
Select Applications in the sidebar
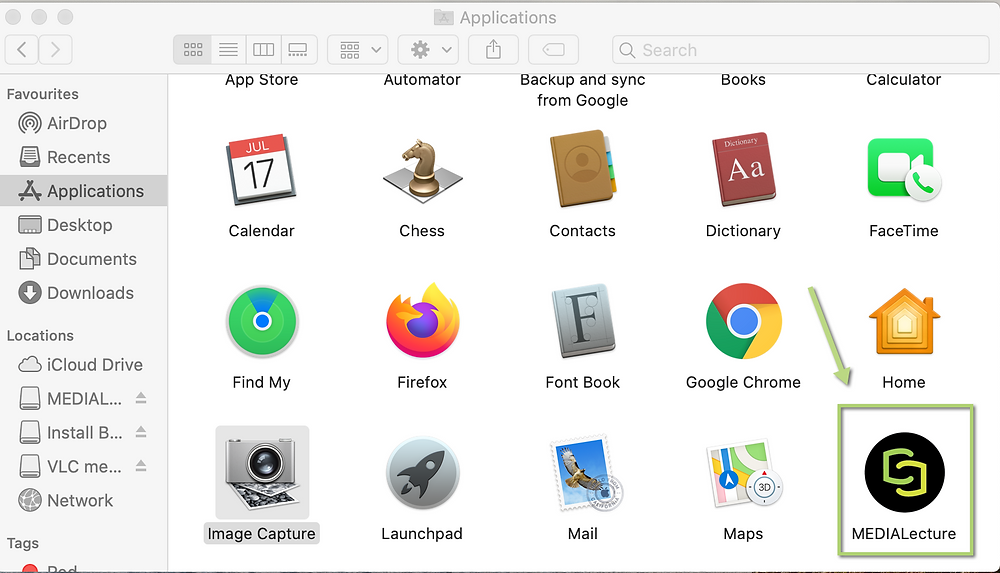pyautogui.click(x=84, y=191)
